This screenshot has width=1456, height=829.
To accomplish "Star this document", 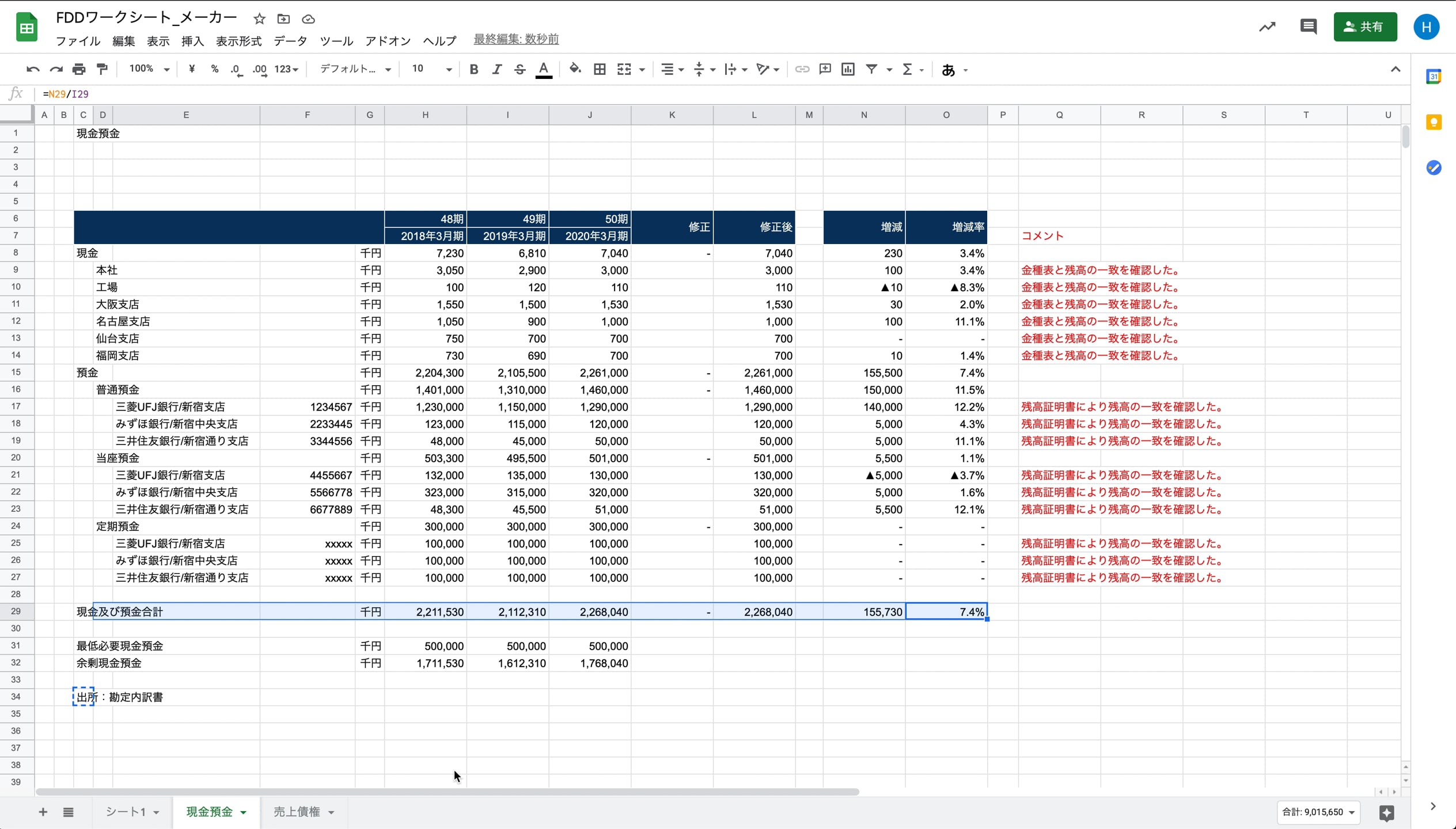I will [x=259, y=19].
